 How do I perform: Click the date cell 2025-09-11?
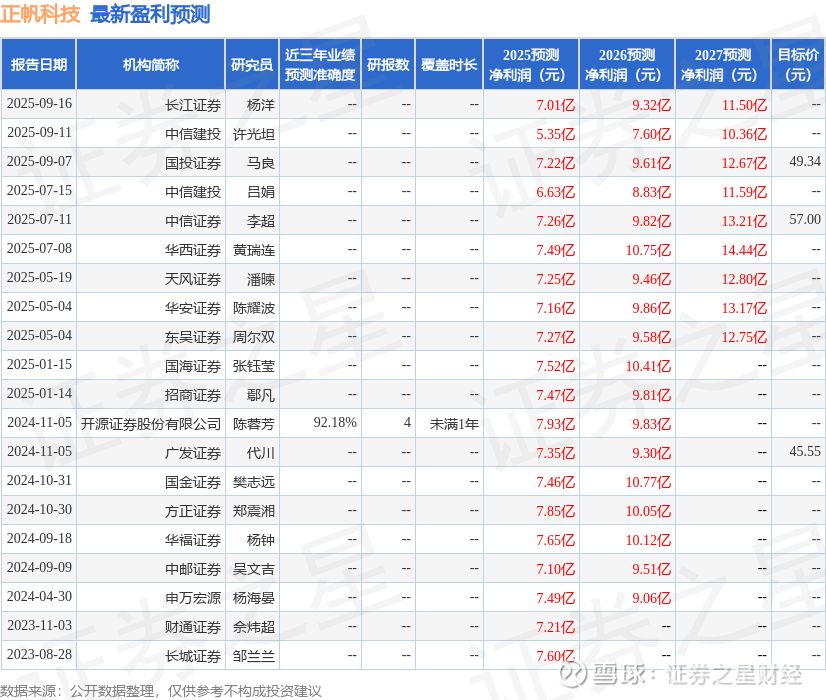tap(39, 133)
